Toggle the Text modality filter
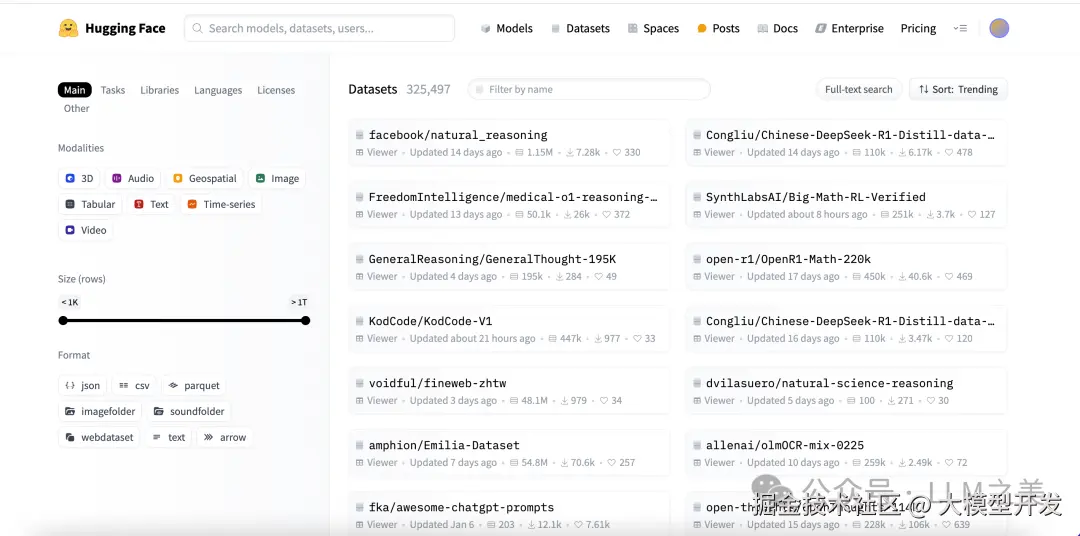This screenshot has width=1080, height=536. click(x=152, y=204)
